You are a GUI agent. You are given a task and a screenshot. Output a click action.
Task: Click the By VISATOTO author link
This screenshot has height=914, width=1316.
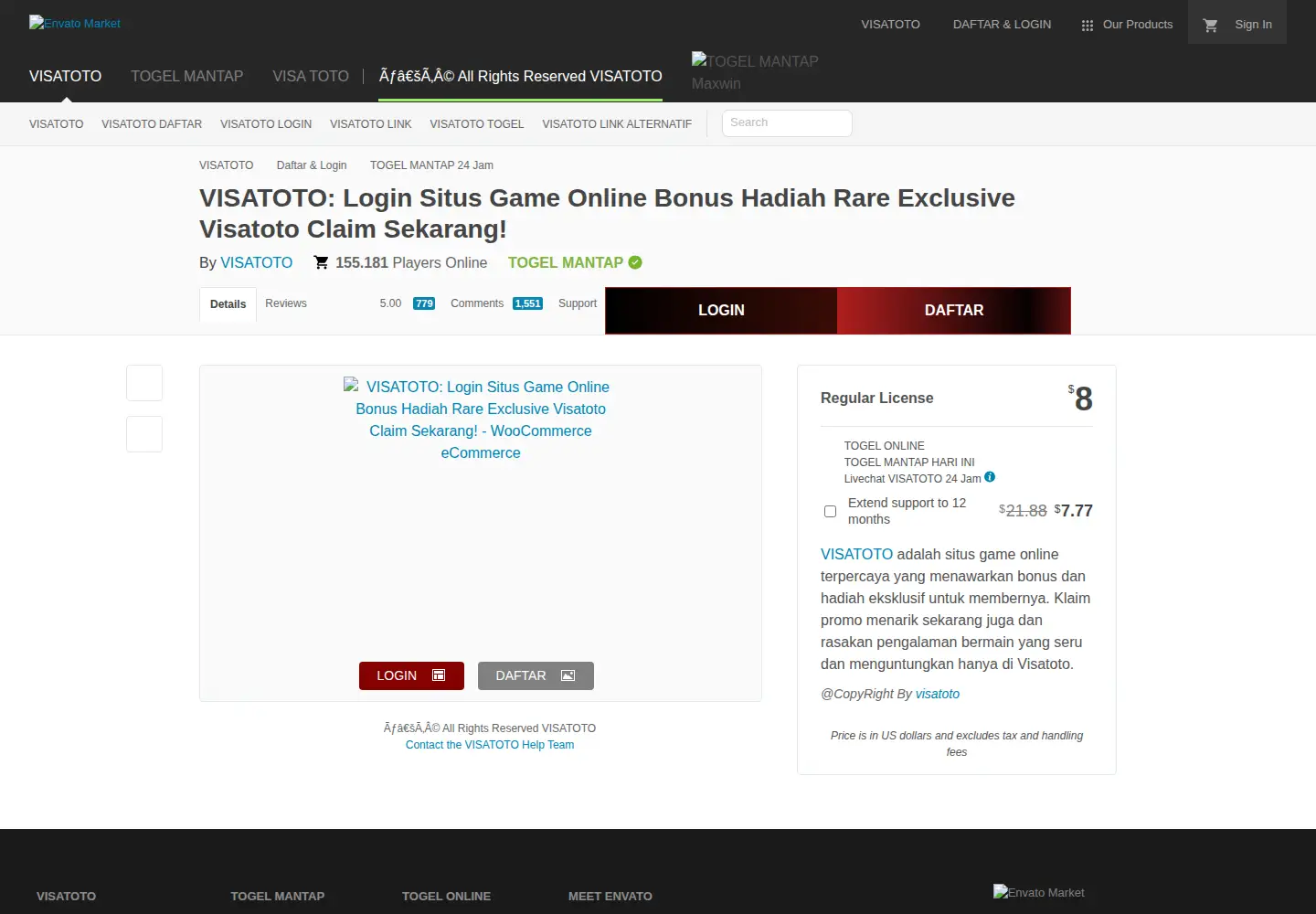257,262
